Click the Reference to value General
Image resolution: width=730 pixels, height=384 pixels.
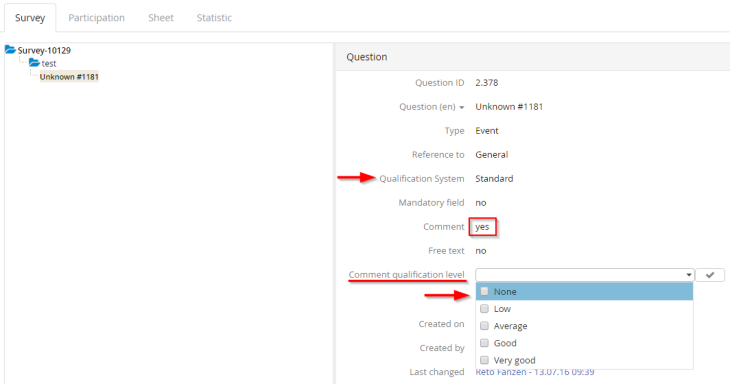[x=492, y=155]
